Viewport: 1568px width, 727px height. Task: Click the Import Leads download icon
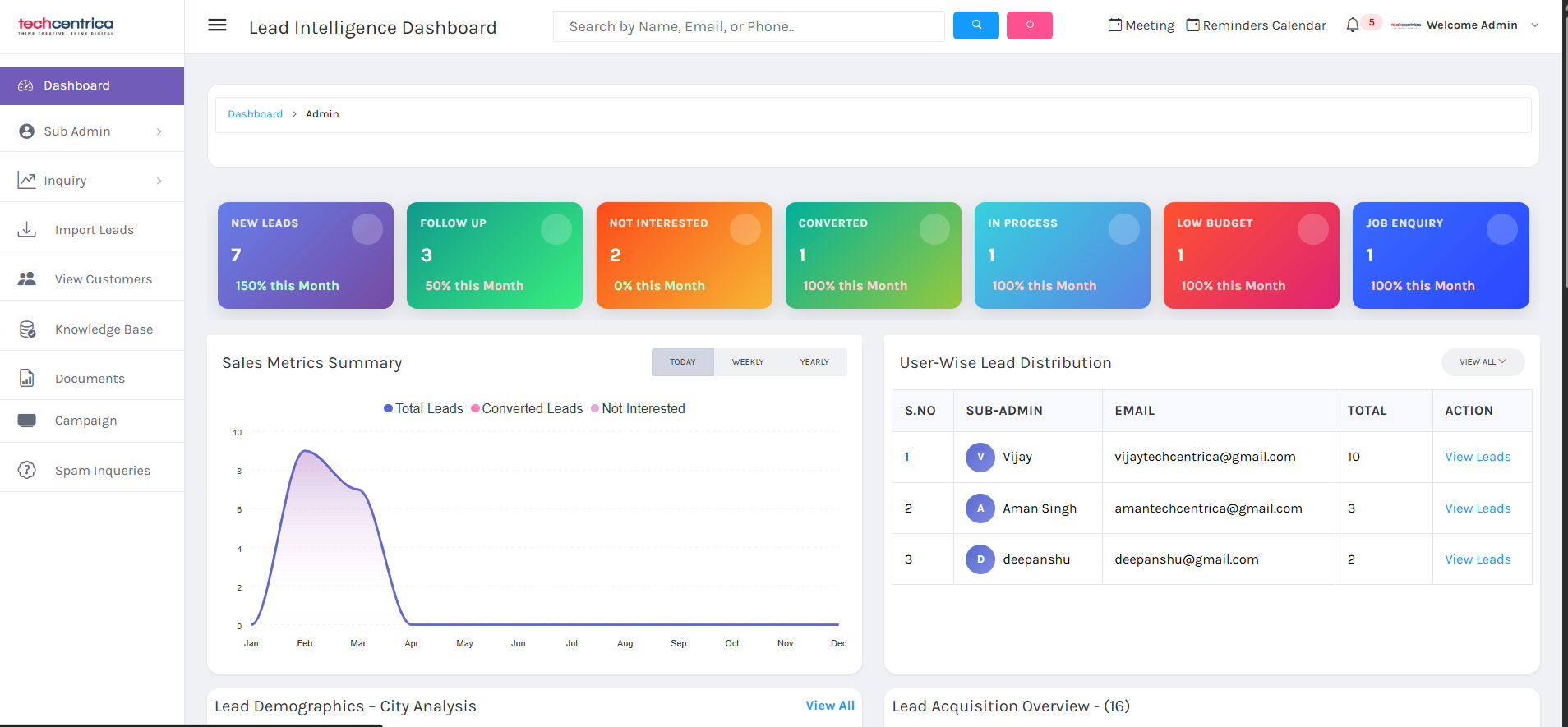(x=27, y=230)
